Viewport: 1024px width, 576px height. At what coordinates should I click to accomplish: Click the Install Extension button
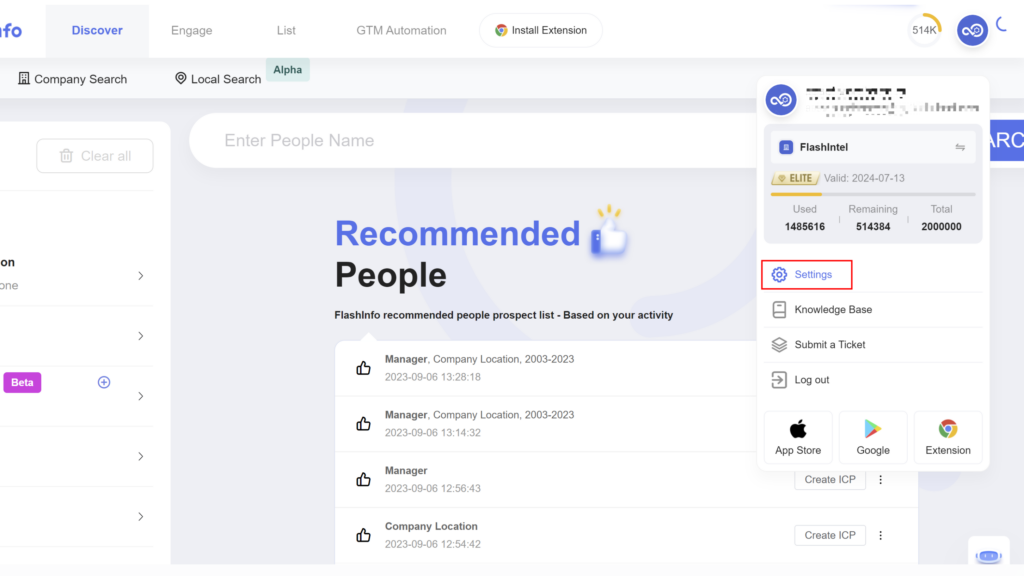[541, 30]
